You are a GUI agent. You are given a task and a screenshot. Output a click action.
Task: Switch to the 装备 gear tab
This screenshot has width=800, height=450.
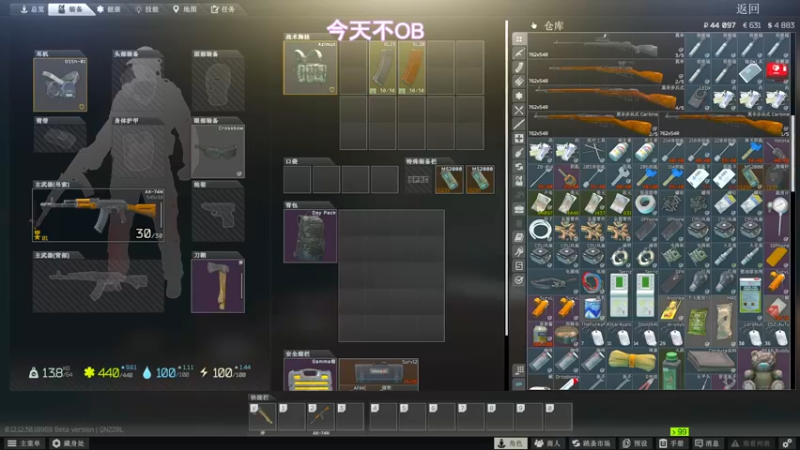70,9
